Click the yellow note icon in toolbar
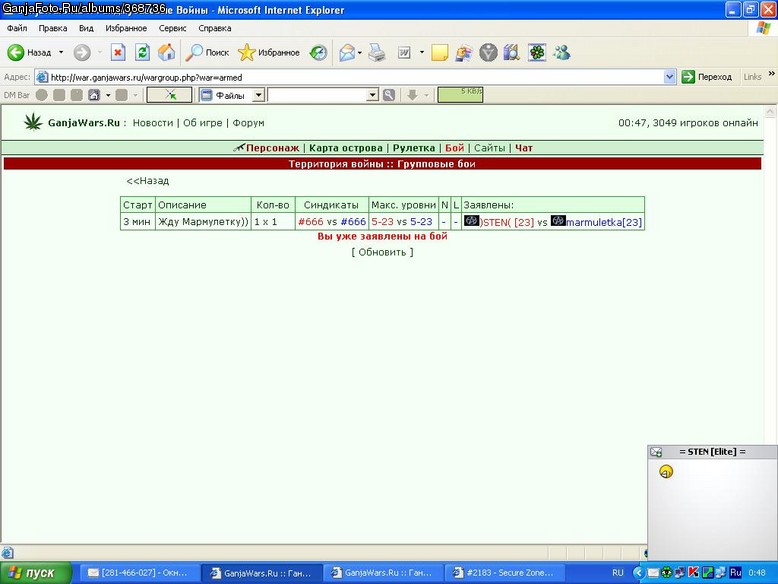778x584 pixels. (x=440, y=52)
